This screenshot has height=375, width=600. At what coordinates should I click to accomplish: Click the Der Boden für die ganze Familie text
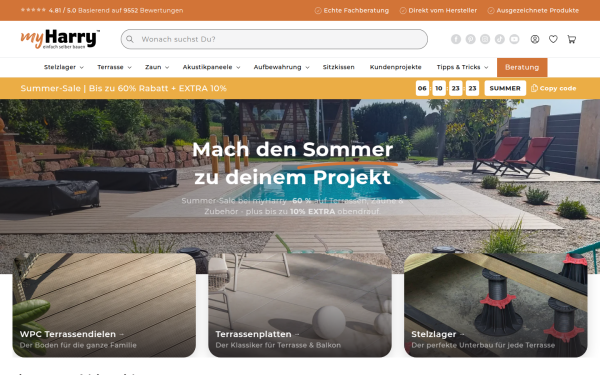[78, 345]
